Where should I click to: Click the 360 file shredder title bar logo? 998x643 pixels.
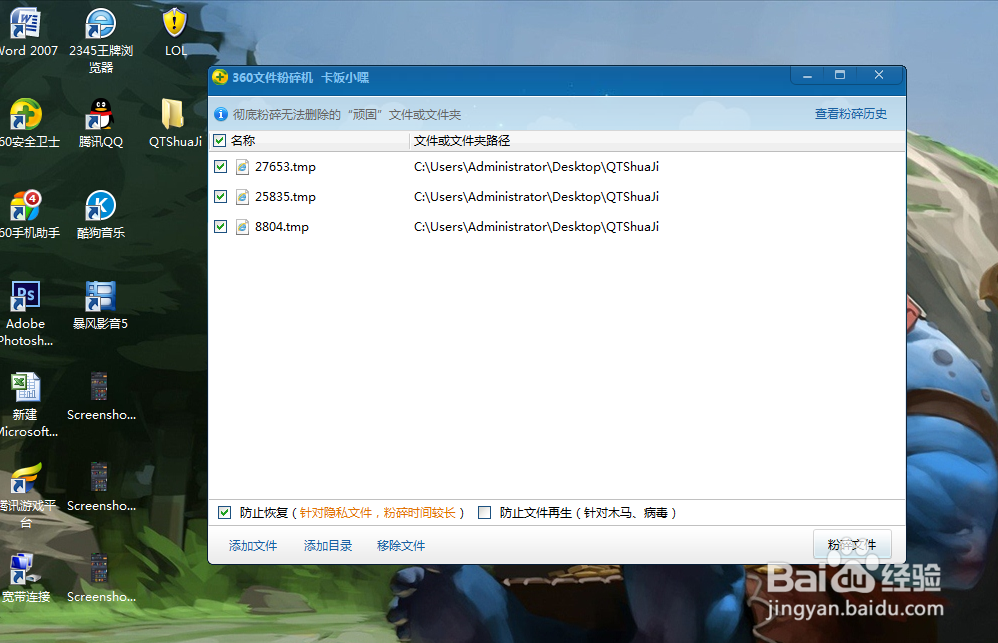click(220, 77)
